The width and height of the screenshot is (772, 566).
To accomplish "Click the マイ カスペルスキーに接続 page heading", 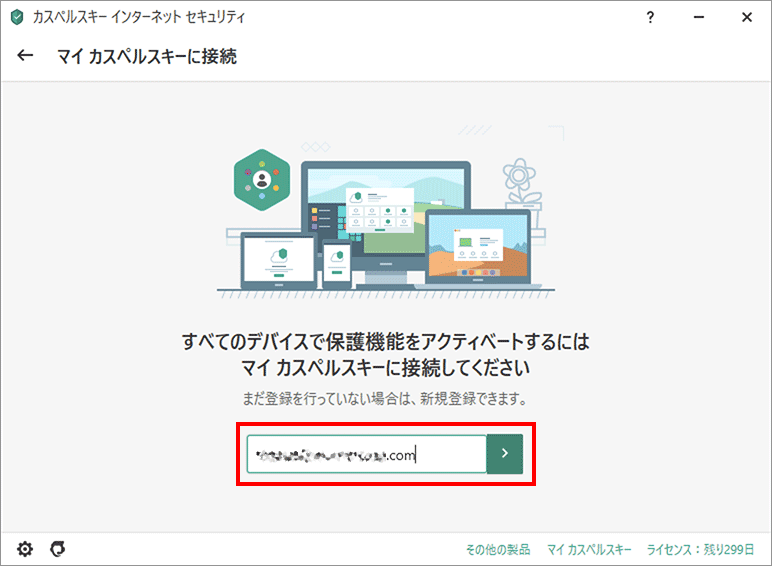I will pyautogui.click(x=147, y=56).
